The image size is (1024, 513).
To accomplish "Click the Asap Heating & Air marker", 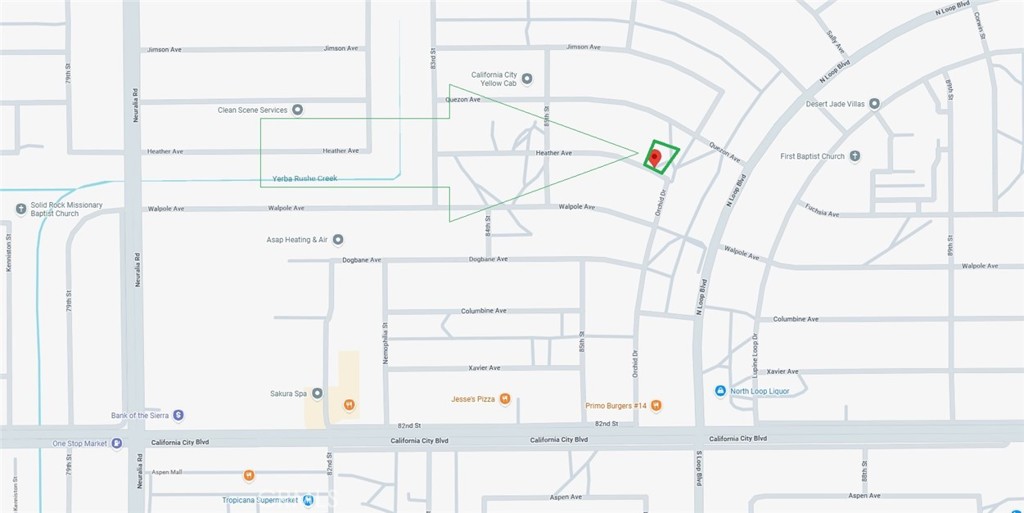I will click(x=338, y=240).
